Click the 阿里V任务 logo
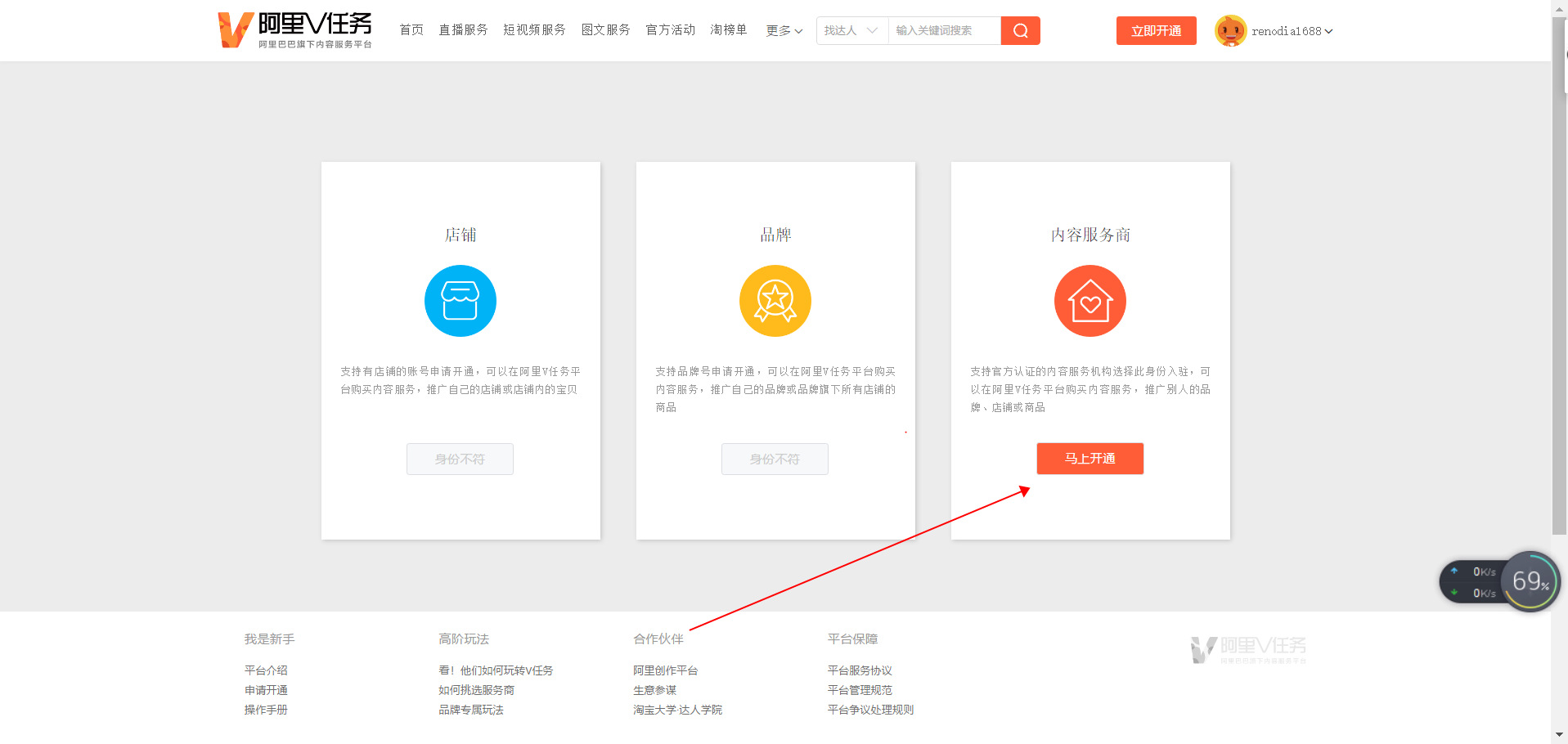 pyautogui.click(x=294, y=30)
